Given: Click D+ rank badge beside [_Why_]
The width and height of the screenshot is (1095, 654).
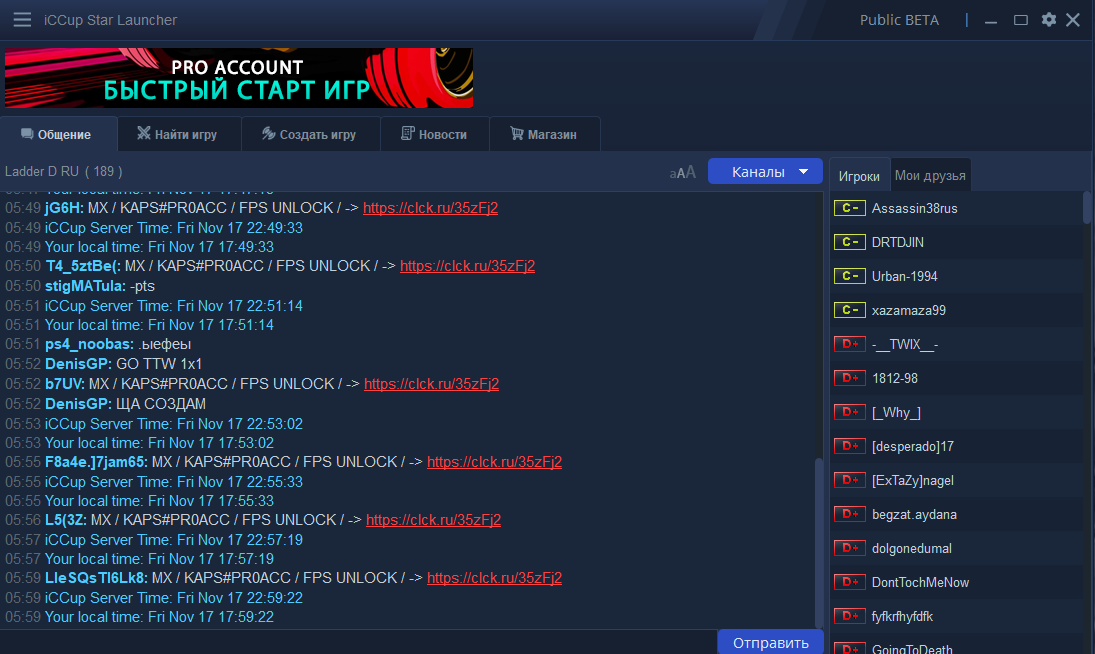Looking at the screenshot, I should (x=849, y=413).
